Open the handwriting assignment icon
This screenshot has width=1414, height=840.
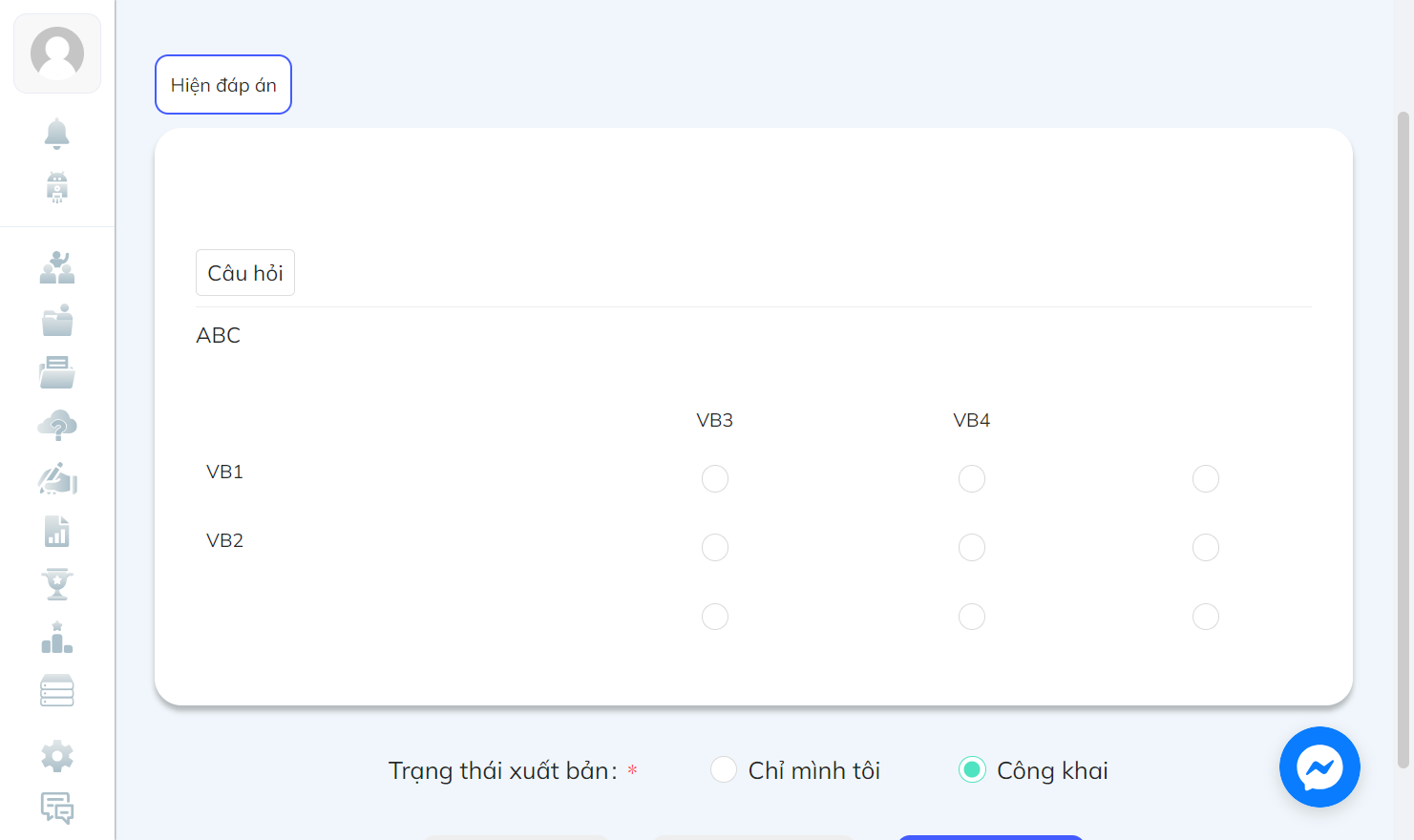pyautogui.click(x=57, y=478)
